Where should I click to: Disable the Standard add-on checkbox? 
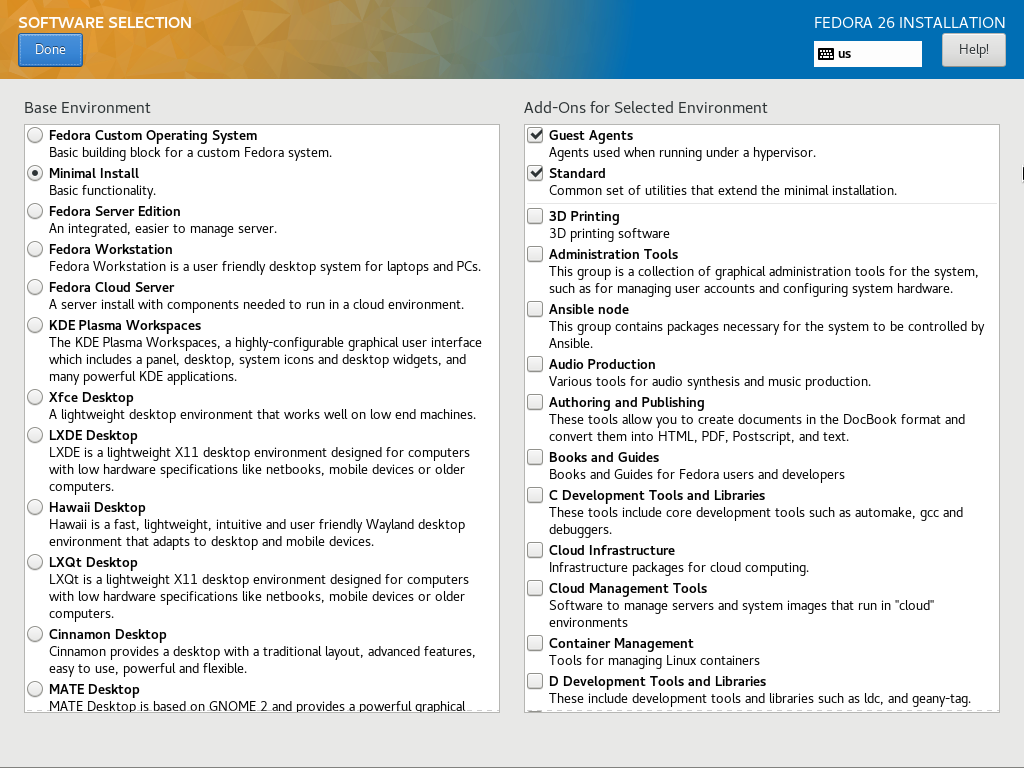point(536,173)
